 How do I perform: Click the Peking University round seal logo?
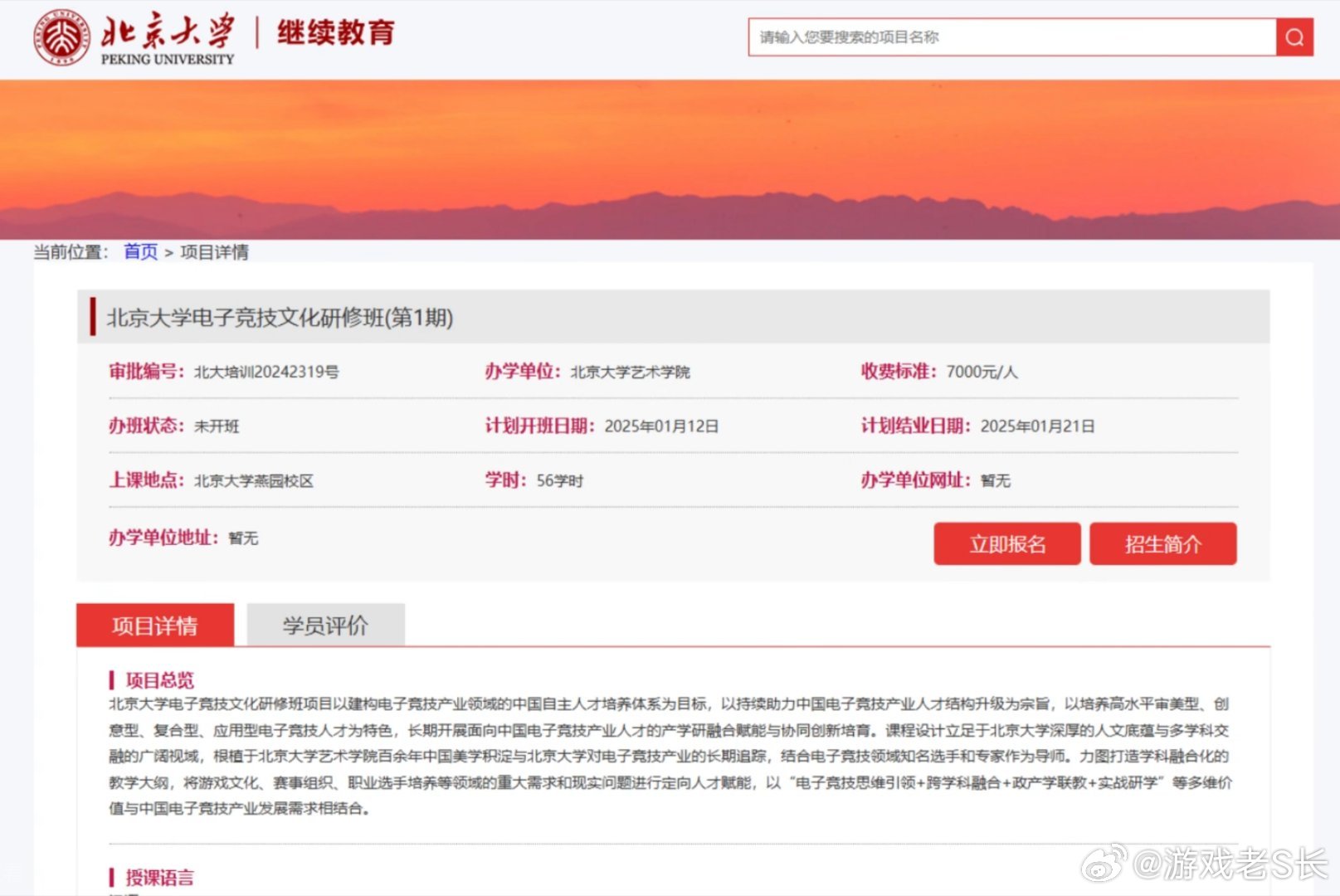click(62, 37)
